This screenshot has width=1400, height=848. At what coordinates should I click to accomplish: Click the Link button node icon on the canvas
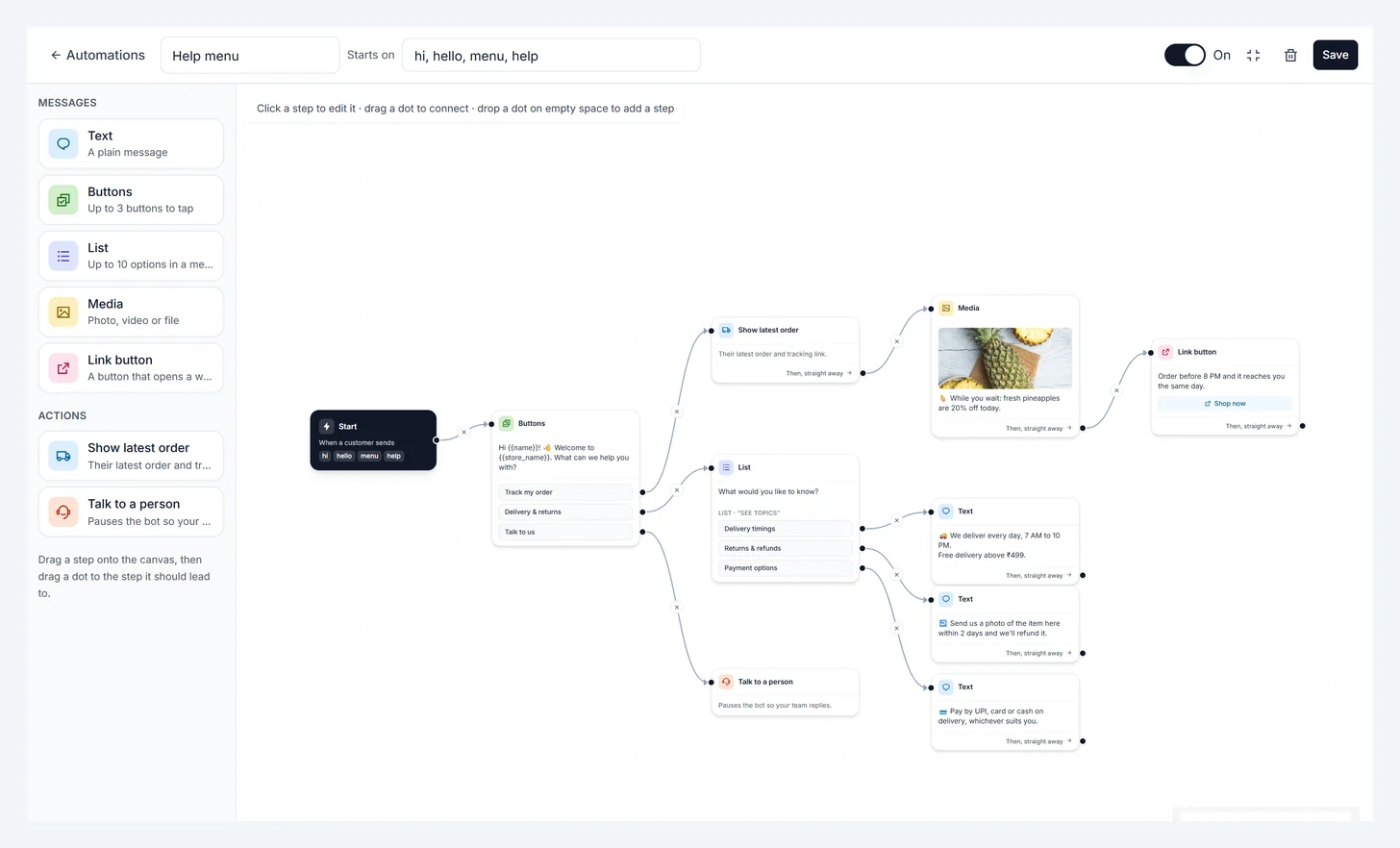click(x=1165, y=352)
